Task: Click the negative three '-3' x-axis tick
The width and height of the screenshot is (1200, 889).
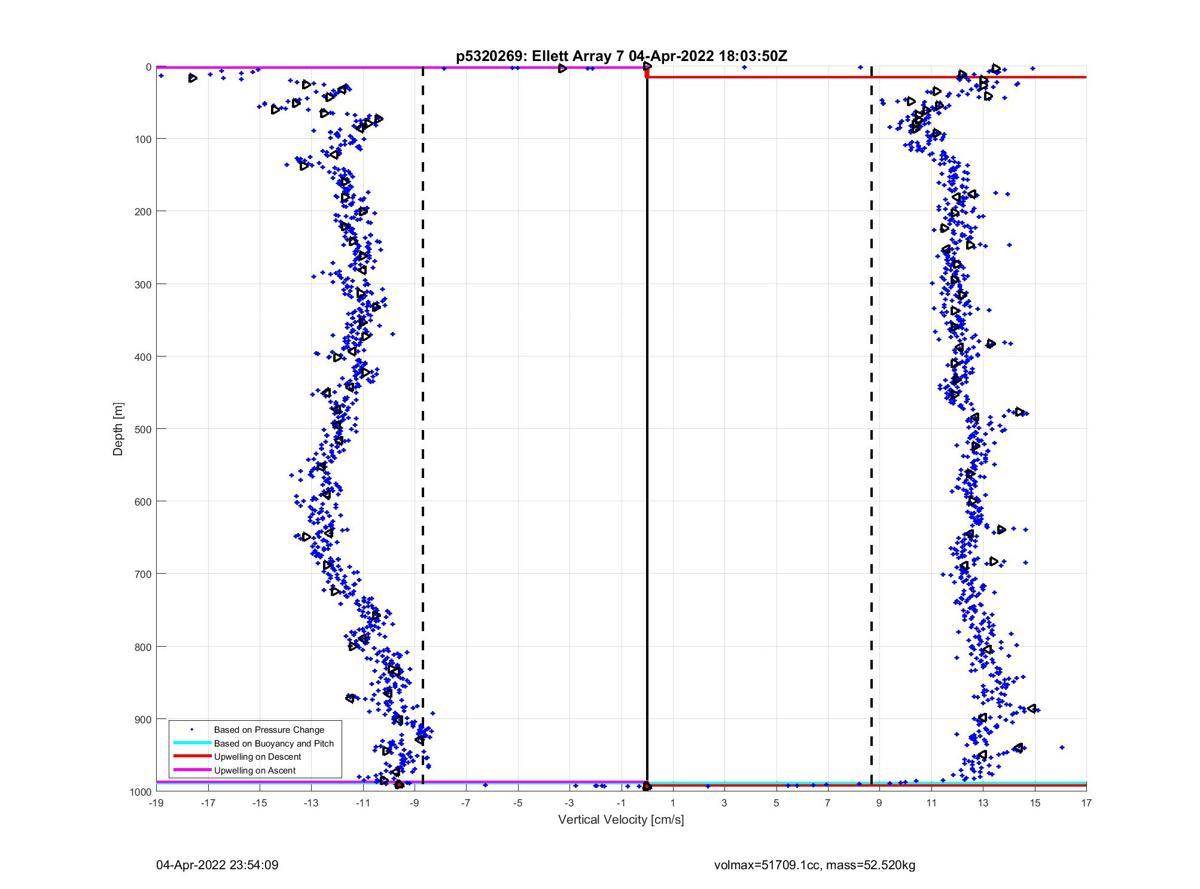Action: [x=569, y=802]
